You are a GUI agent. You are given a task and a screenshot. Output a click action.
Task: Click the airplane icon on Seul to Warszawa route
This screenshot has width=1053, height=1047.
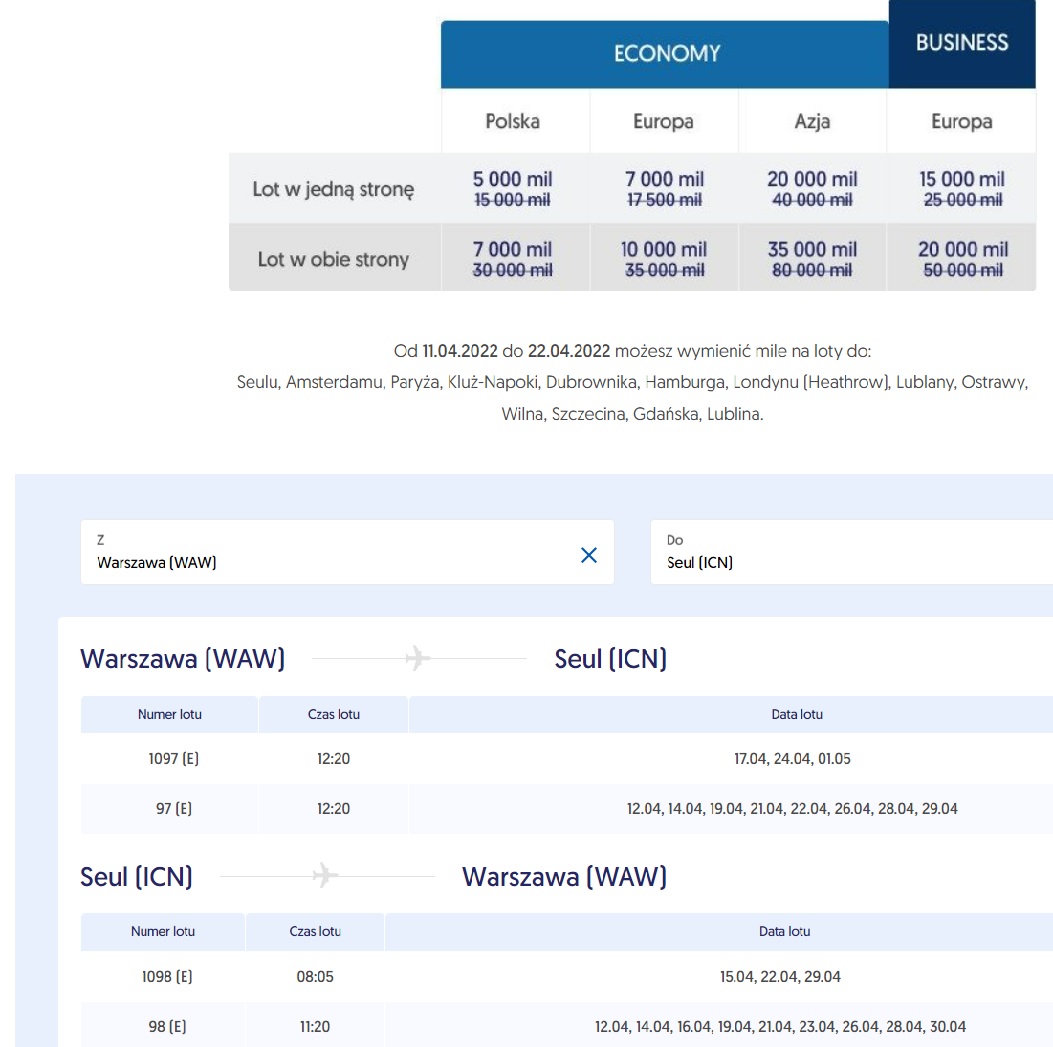point(326,876)
